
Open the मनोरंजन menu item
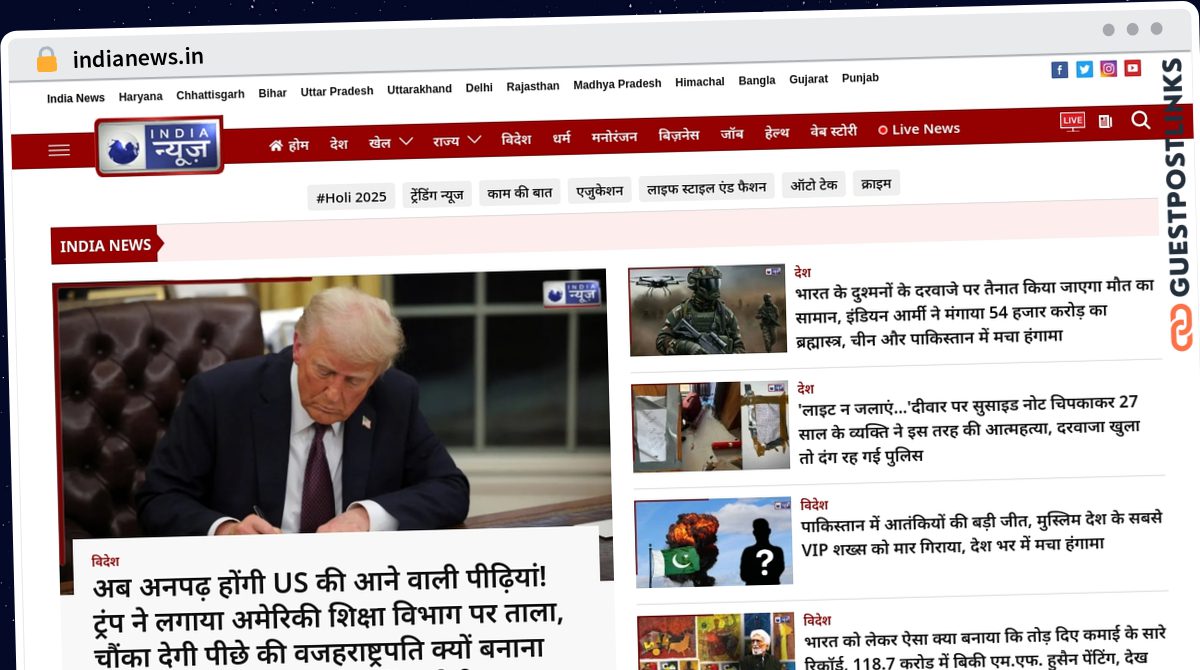614,137
